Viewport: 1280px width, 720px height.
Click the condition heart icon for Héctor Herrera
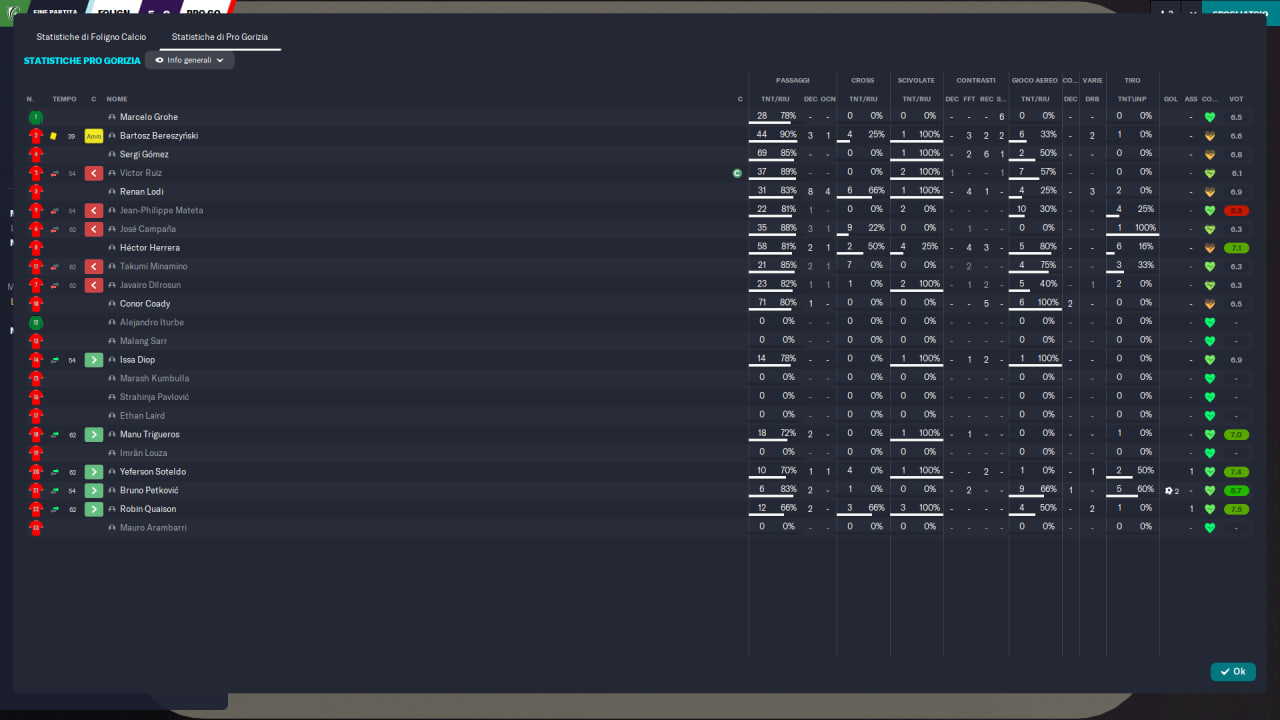point(1210,248)
